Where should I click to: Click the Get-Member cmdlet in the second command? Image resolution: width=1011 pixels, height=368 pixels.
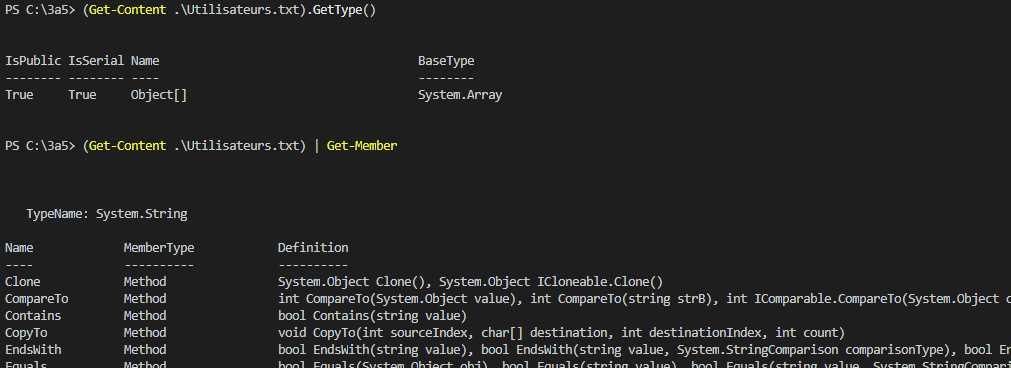[362, 146]
